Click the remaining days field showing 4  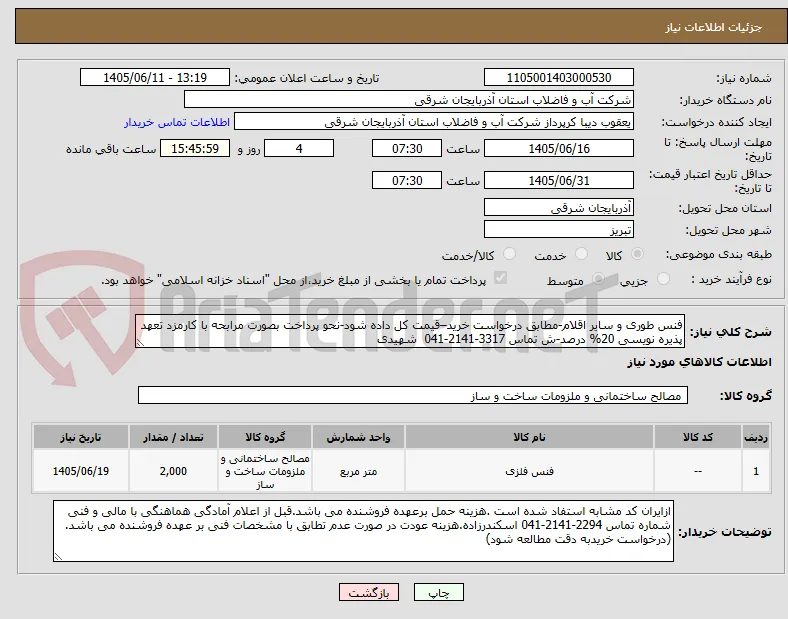[x=299, y=148]
